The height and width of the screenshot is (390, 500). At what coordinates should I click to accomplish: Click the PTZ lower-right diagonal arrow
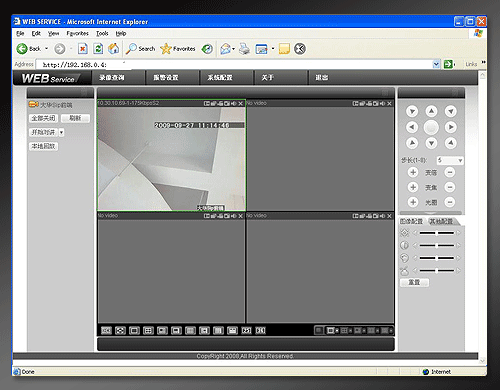point(451,143)
